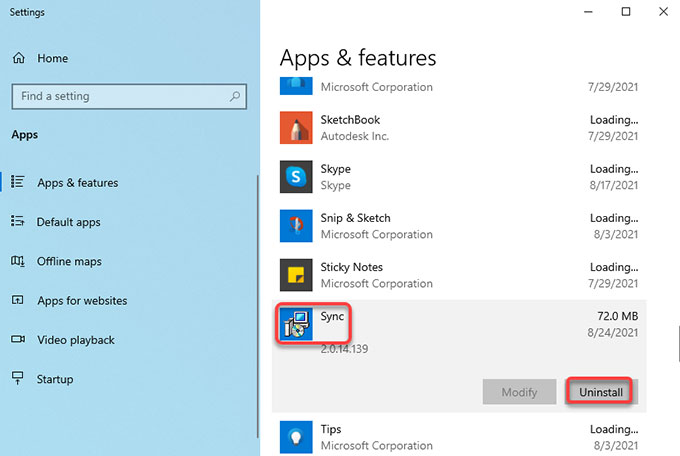The width and height of the screenshot is (680, 456).
Task: Click the grayed Modify button
Action: (x=520, y=392)
